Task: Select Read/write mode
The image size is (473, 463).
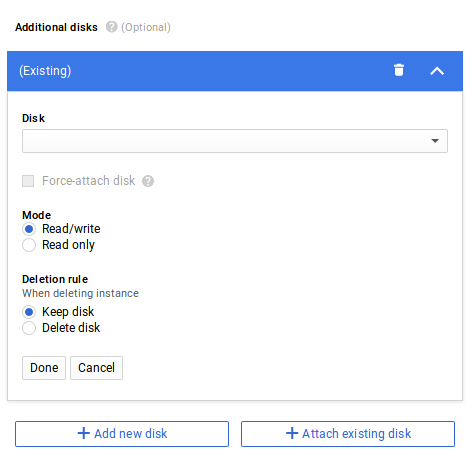Action: [x=29, y=229]
